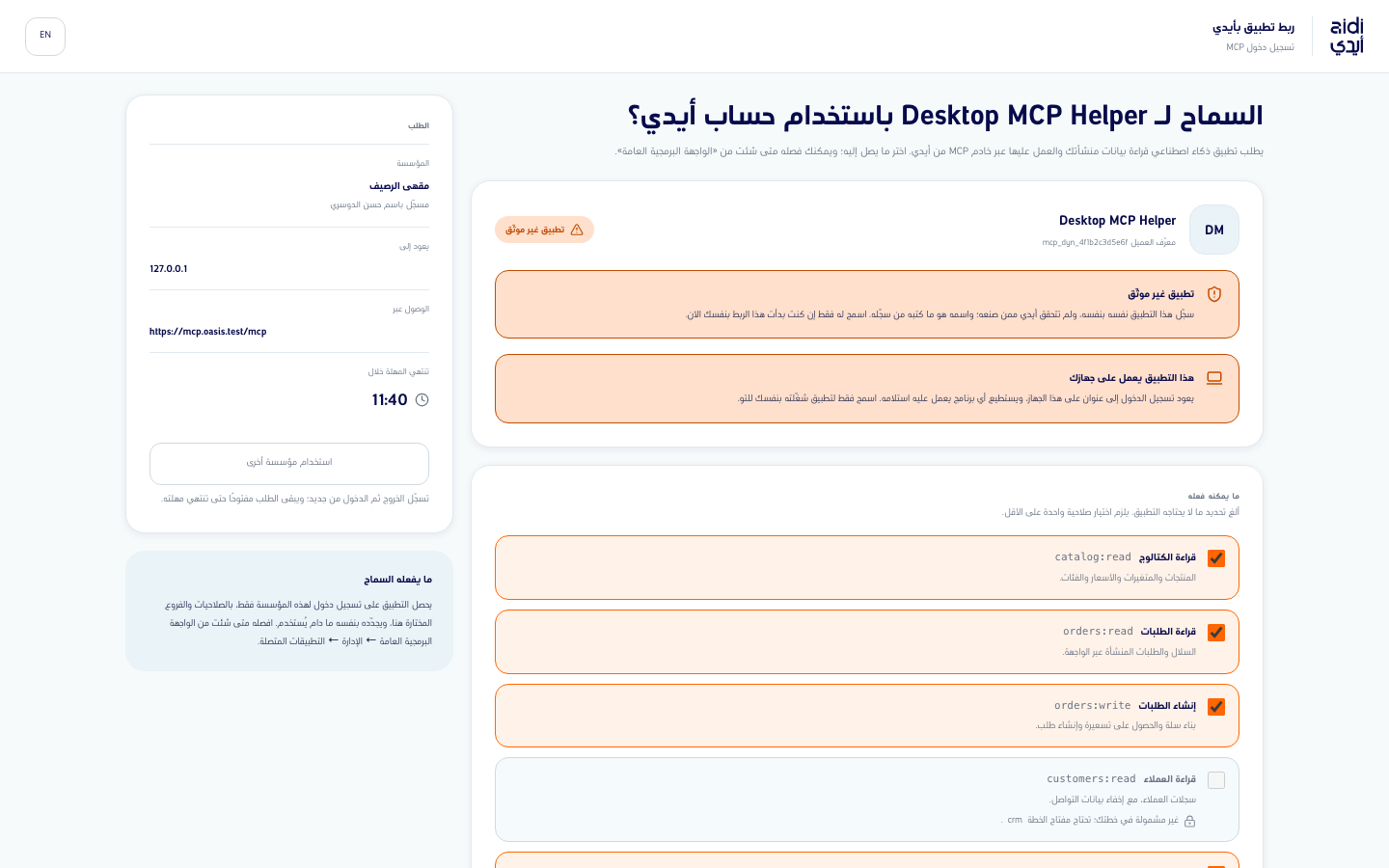This screenshot has width=1389, height=868.
Task: Click the "catalog:read" scope code
Action: coord(1093,557)
